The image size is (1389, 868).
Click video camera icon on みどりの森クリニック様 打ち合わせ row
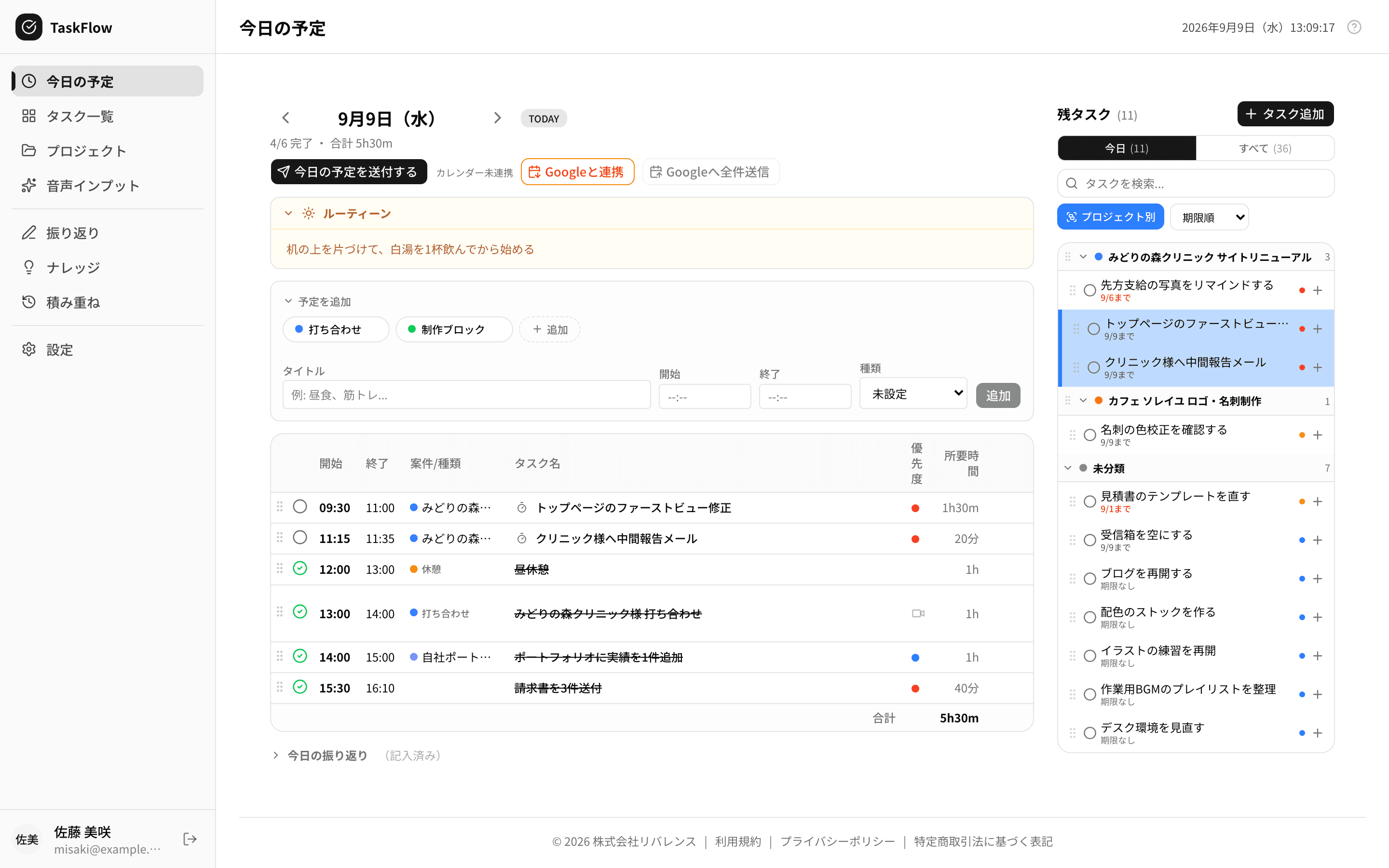pyautogui.click(x=918, y=614)
